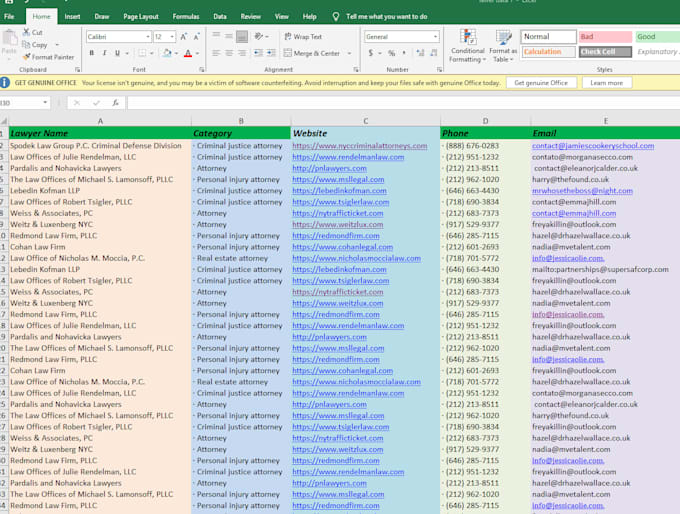Apply Percent Style icon
The image size is (680, 514).
(392, 53)
